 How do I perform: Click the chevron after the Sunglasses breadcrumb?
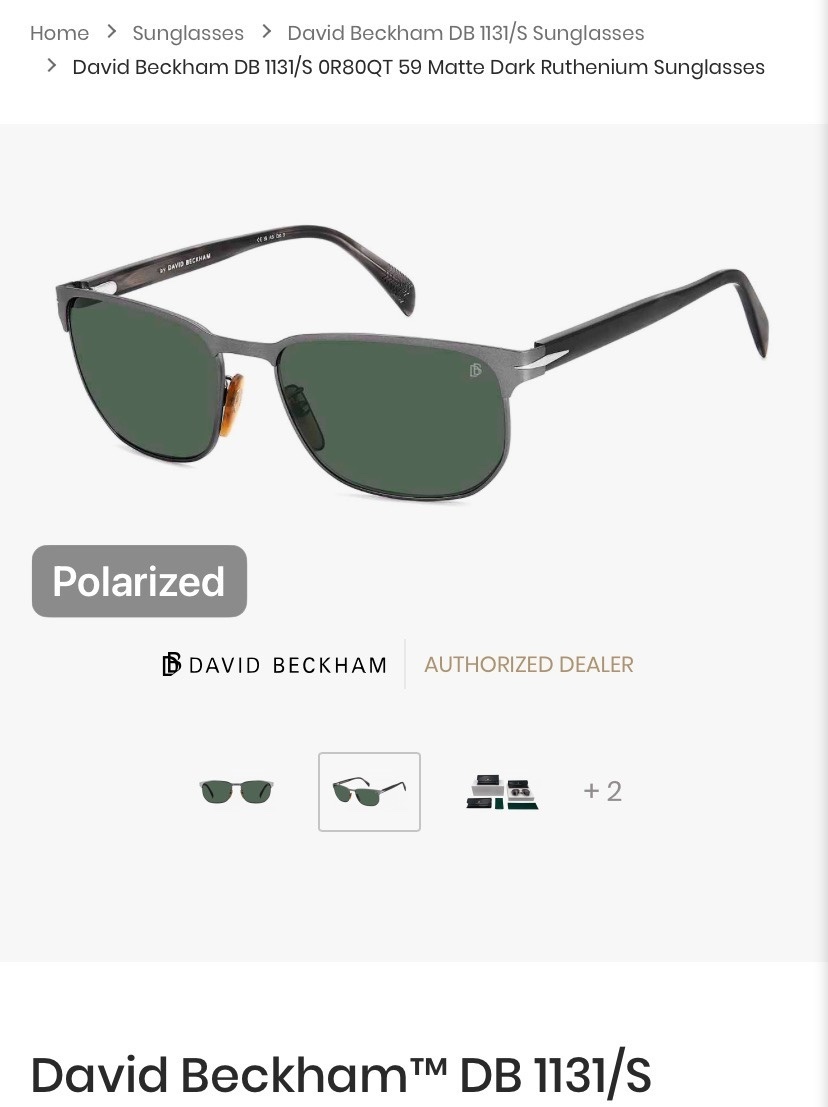(266, 32)
